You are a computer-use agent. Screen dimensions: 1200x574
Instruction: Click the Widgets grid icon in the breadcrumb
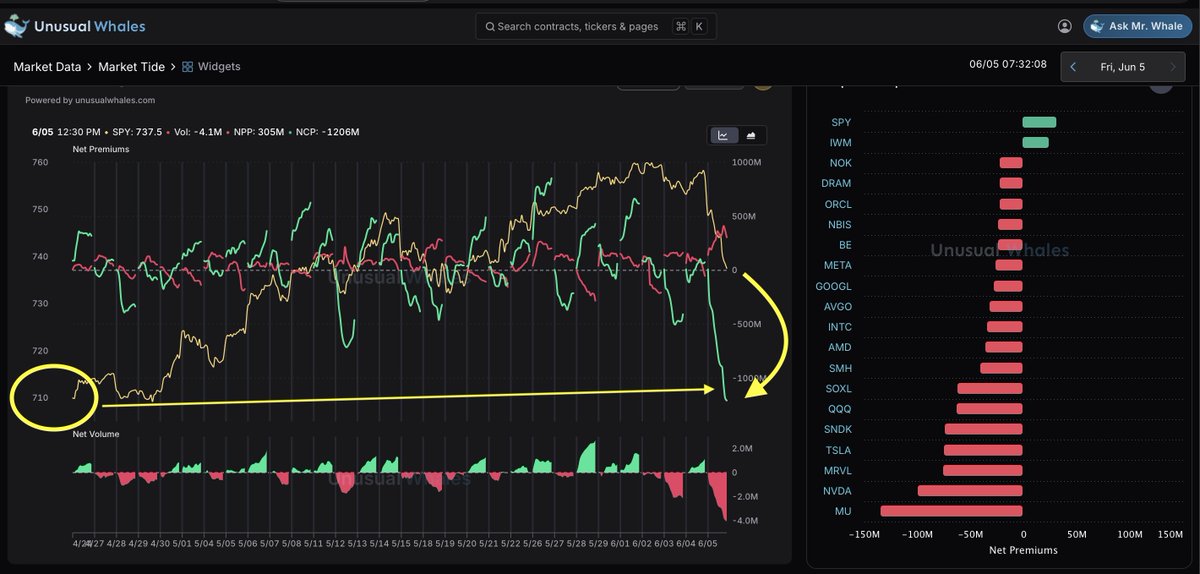(x=188, y=67)
